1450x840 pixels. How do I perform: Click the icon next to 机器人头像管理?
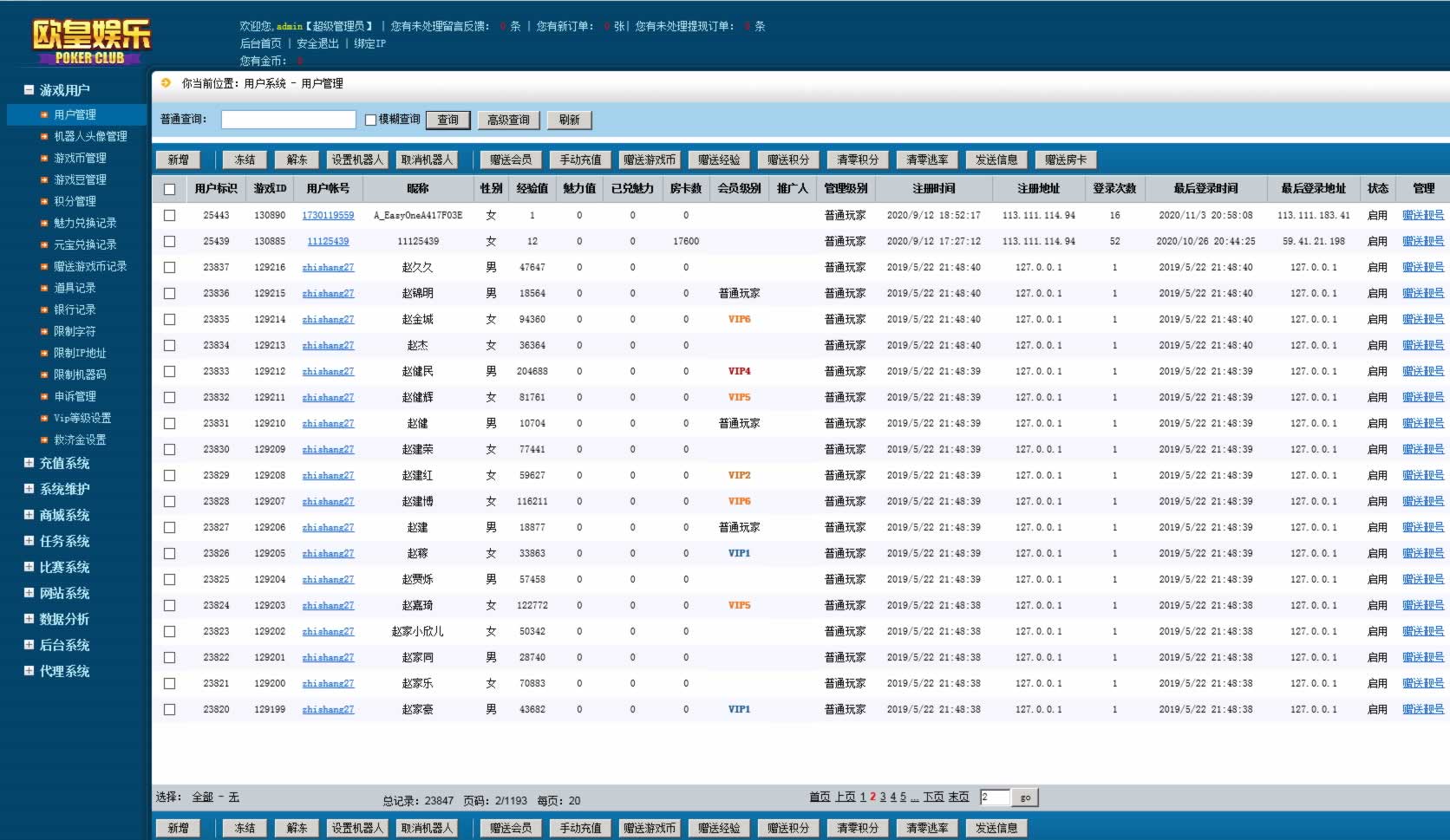coord(44,136)
